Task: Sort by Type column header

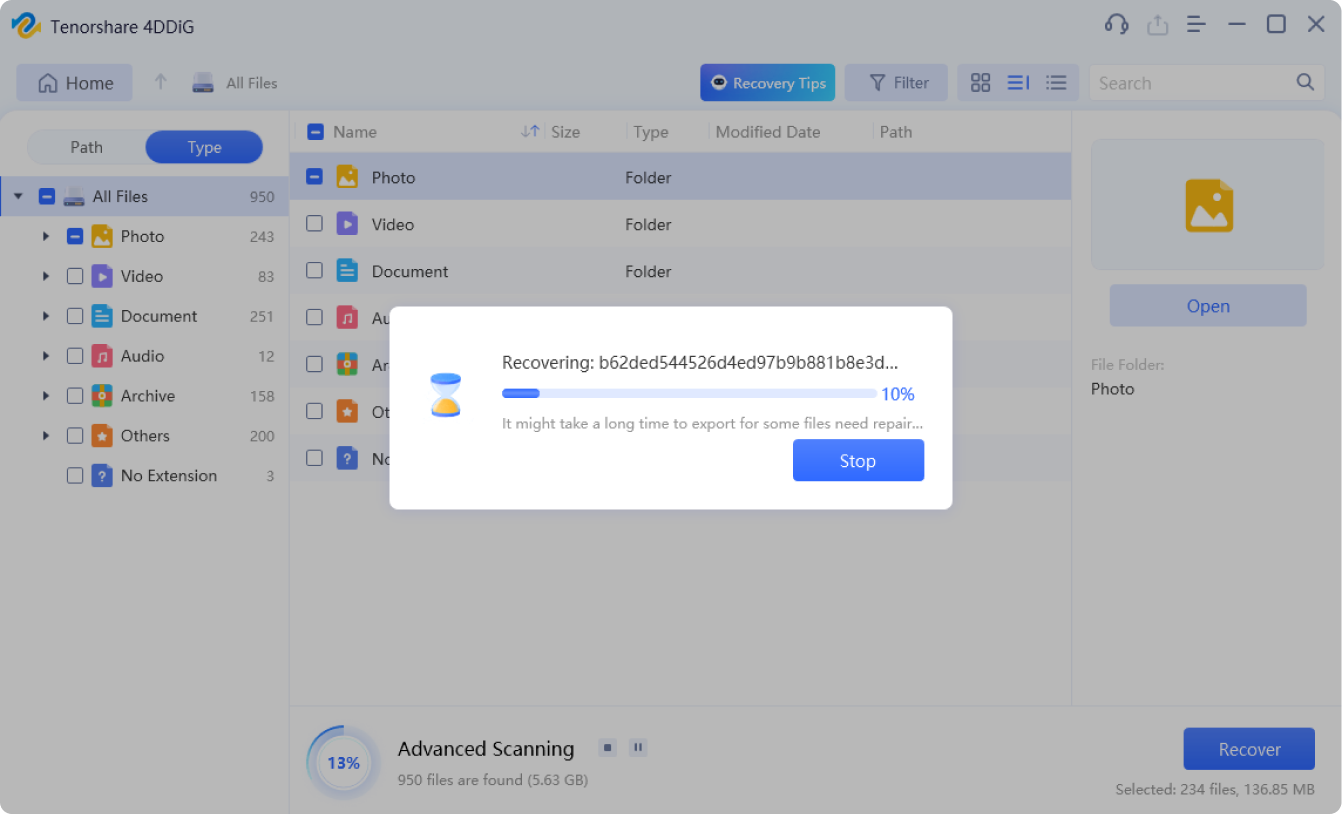Action: pyautogui.click(x=651, y=132)
